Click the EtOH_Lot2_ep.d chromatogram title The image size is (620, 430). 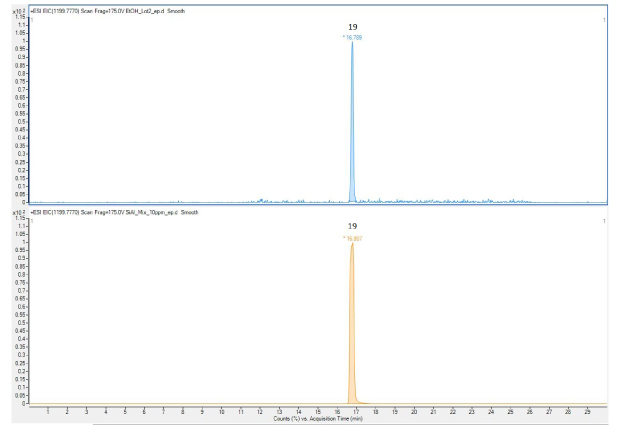108,11
